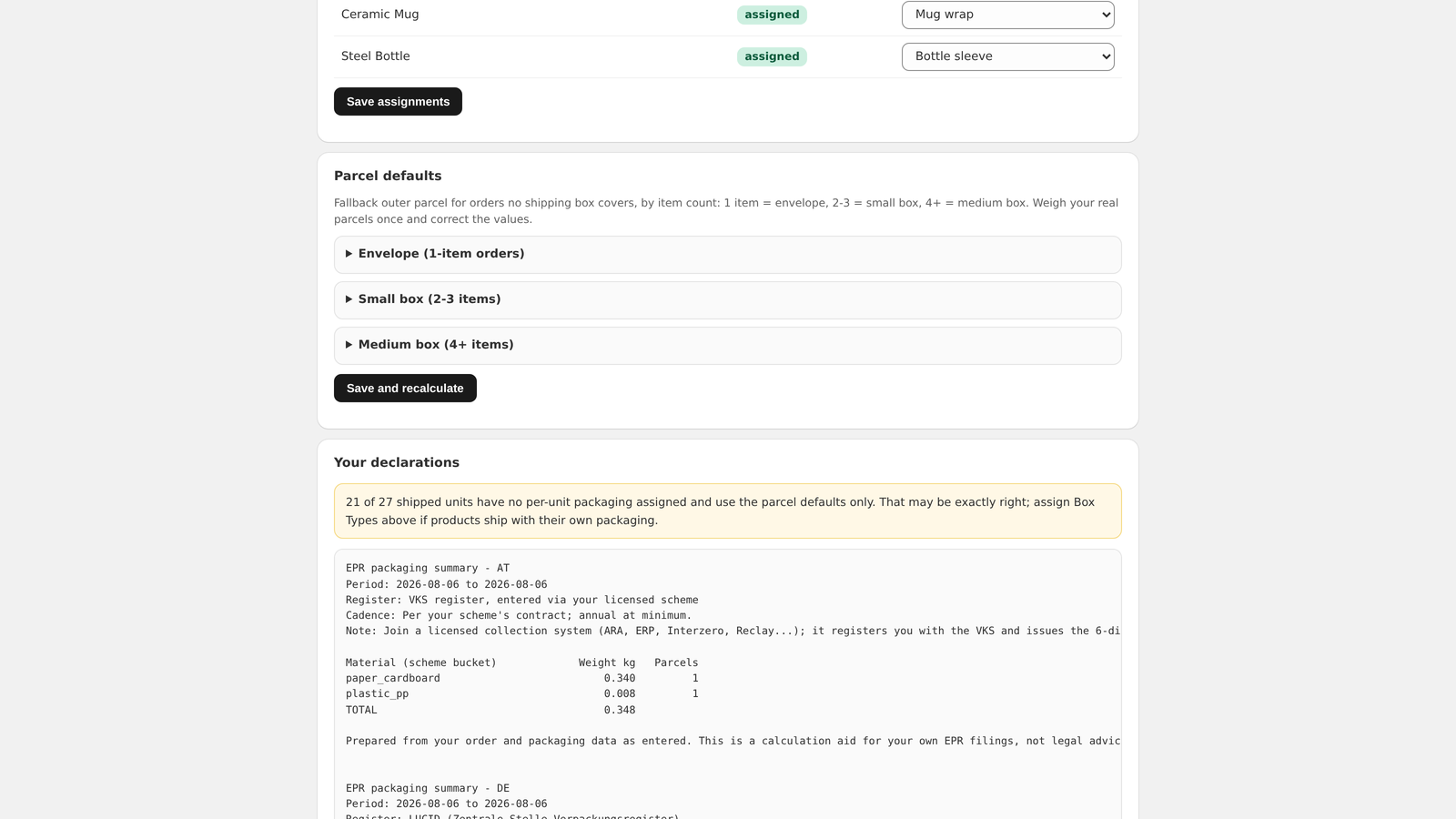
Task: Open the Steel Bottle 'Bottle sleeve' dropdown
Action: [x=1007, y=56]
